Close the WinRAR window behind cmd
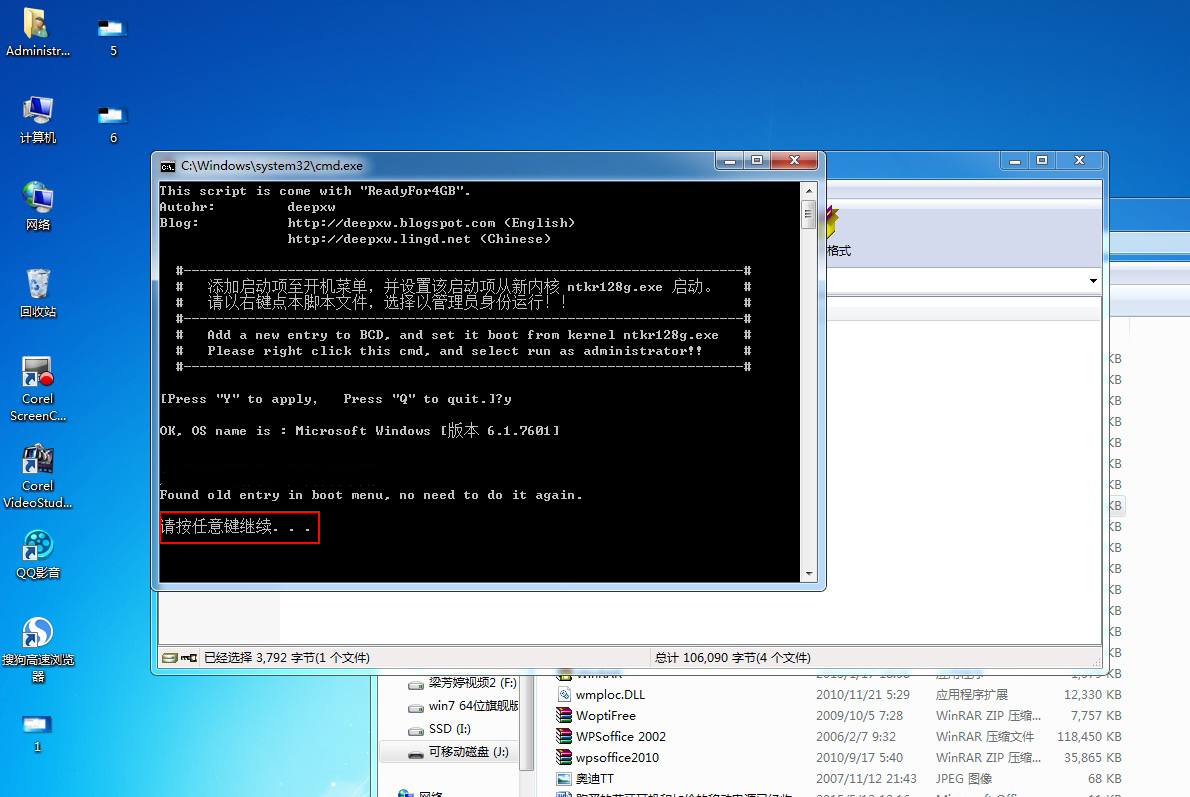This screenshot has height=797, width=1190. [x=1079, y=160]
